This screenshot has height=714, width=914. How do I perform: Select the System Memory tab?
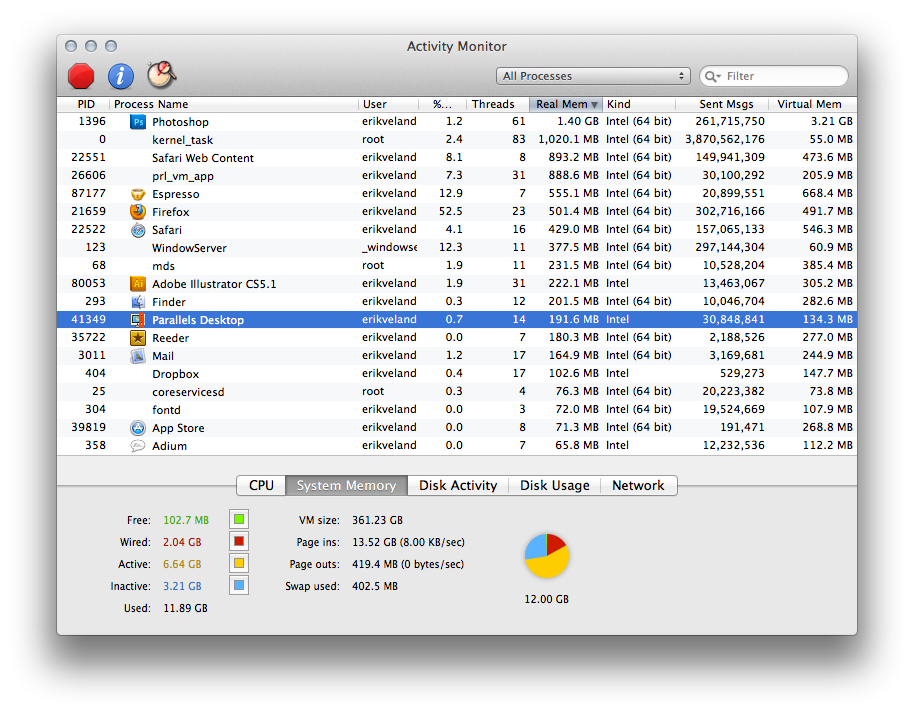click(346, 486)
